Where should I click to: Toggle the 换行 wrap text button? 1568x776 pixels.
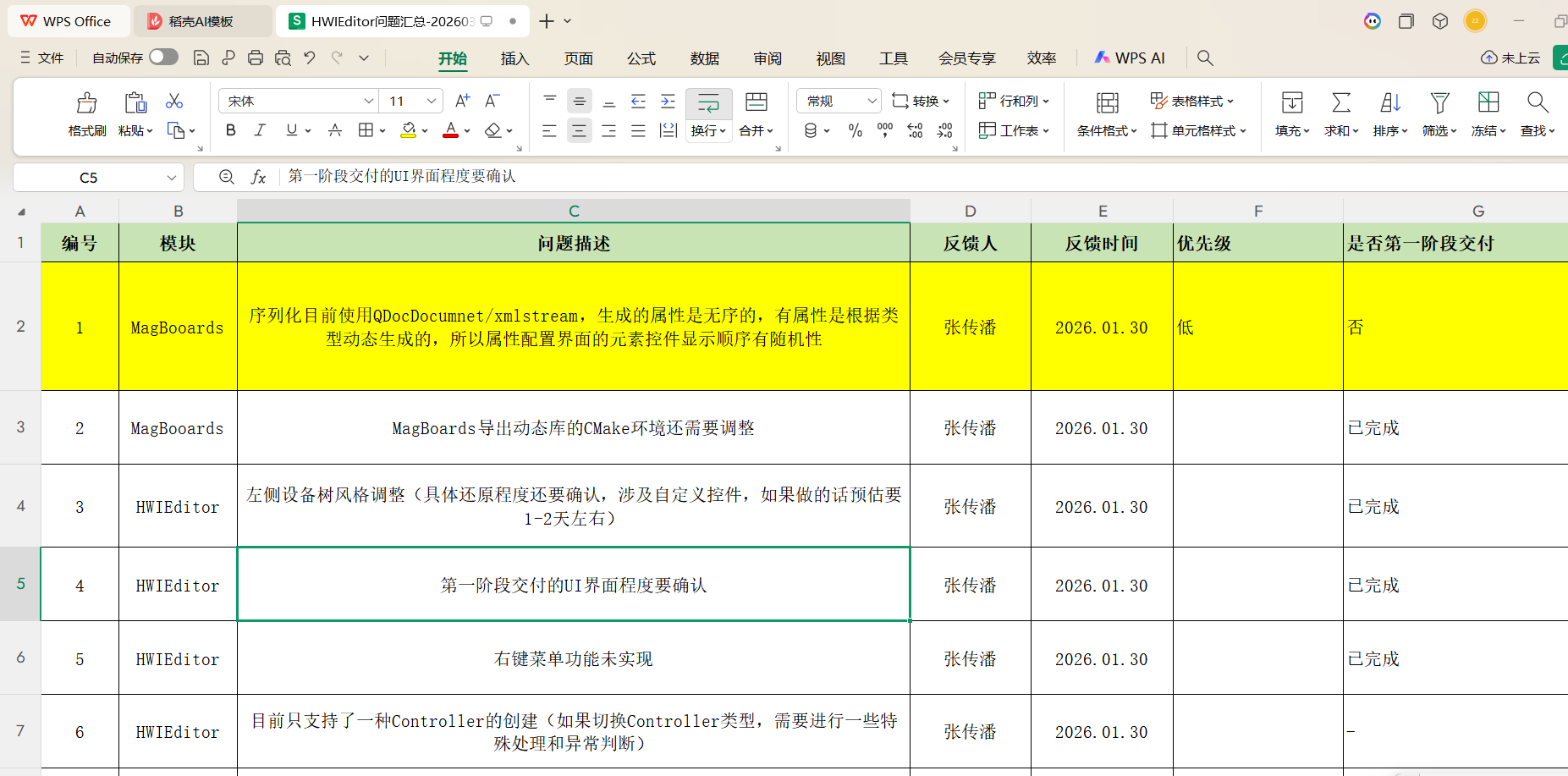(x=709, y=115)
